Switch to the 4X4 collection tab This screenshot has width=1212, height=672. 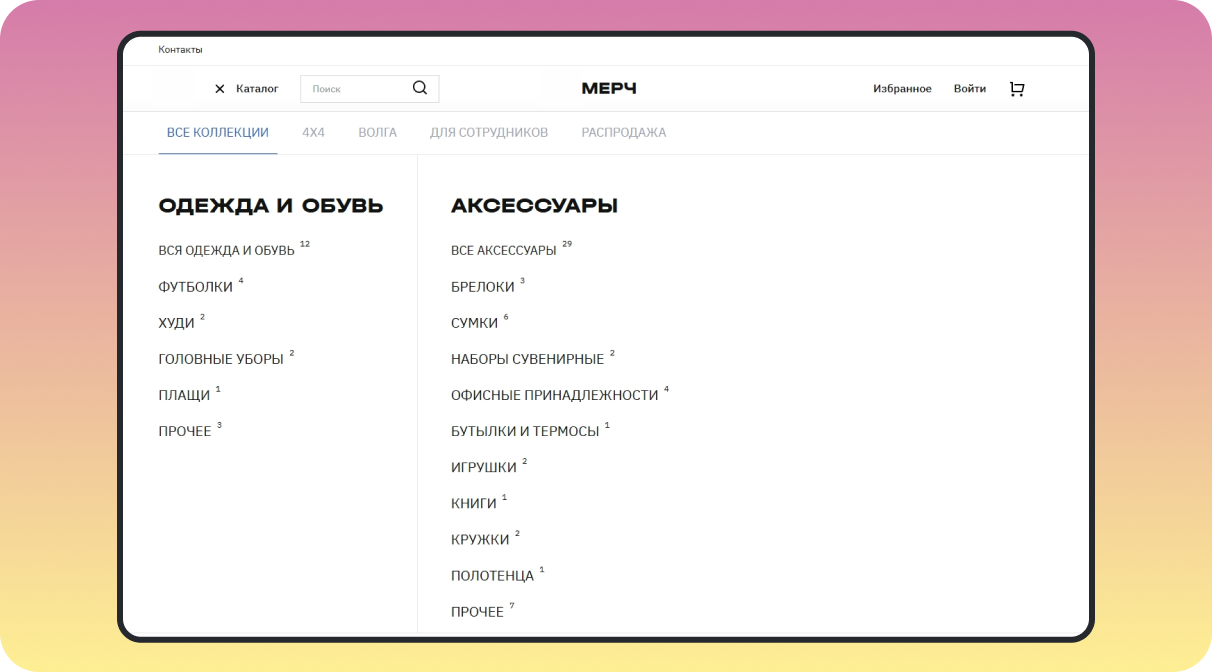313,132
